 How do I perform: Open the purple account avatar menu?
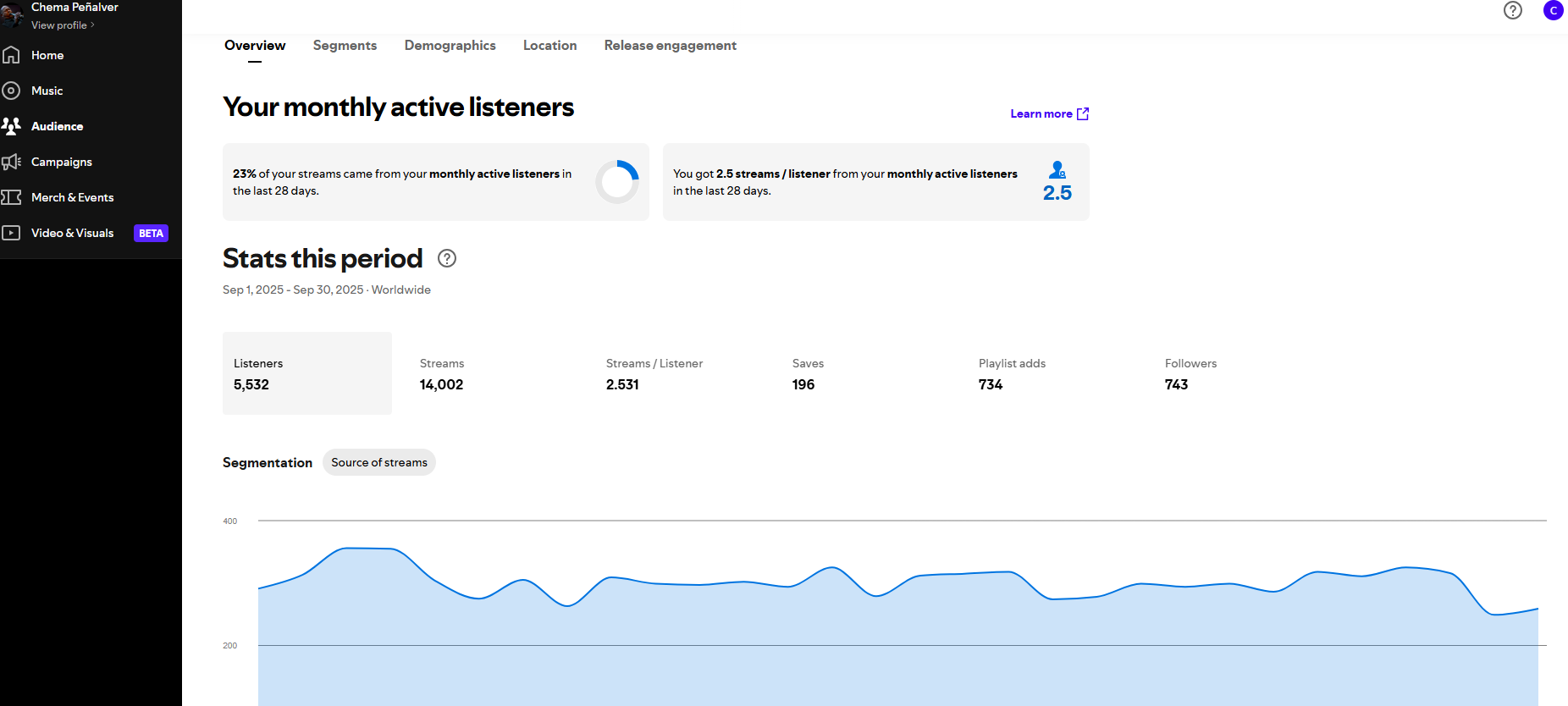pyautogui.click(x=1553, y=10)
